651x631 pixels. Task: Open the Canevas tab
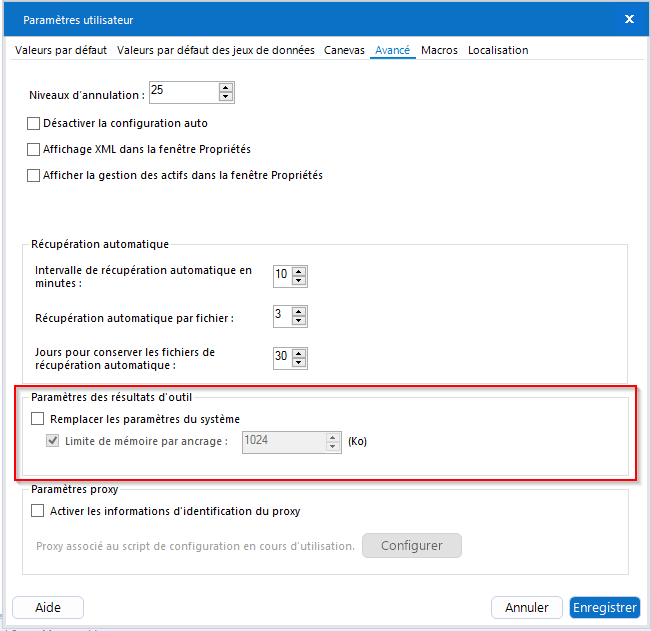pos(344,50)
